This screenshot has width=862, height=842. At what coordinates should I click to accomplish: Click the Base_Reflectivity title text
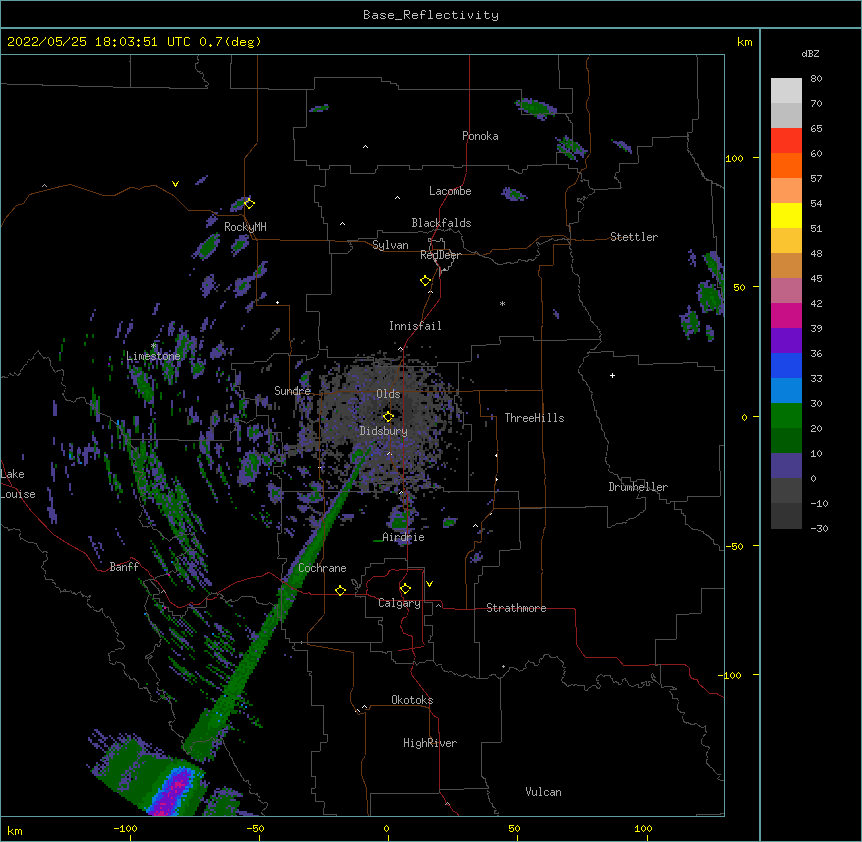click(430, 15)
